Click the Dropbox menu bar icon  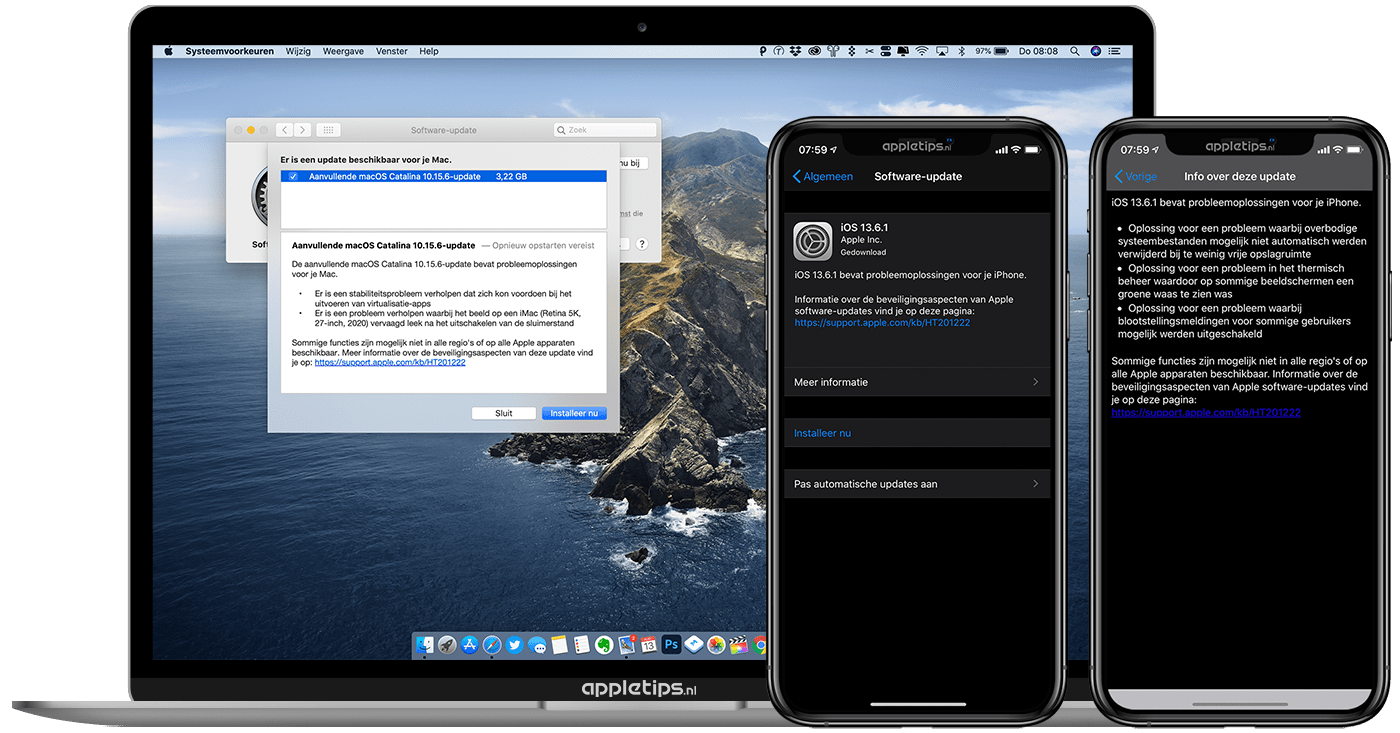(x=796, y=51)
